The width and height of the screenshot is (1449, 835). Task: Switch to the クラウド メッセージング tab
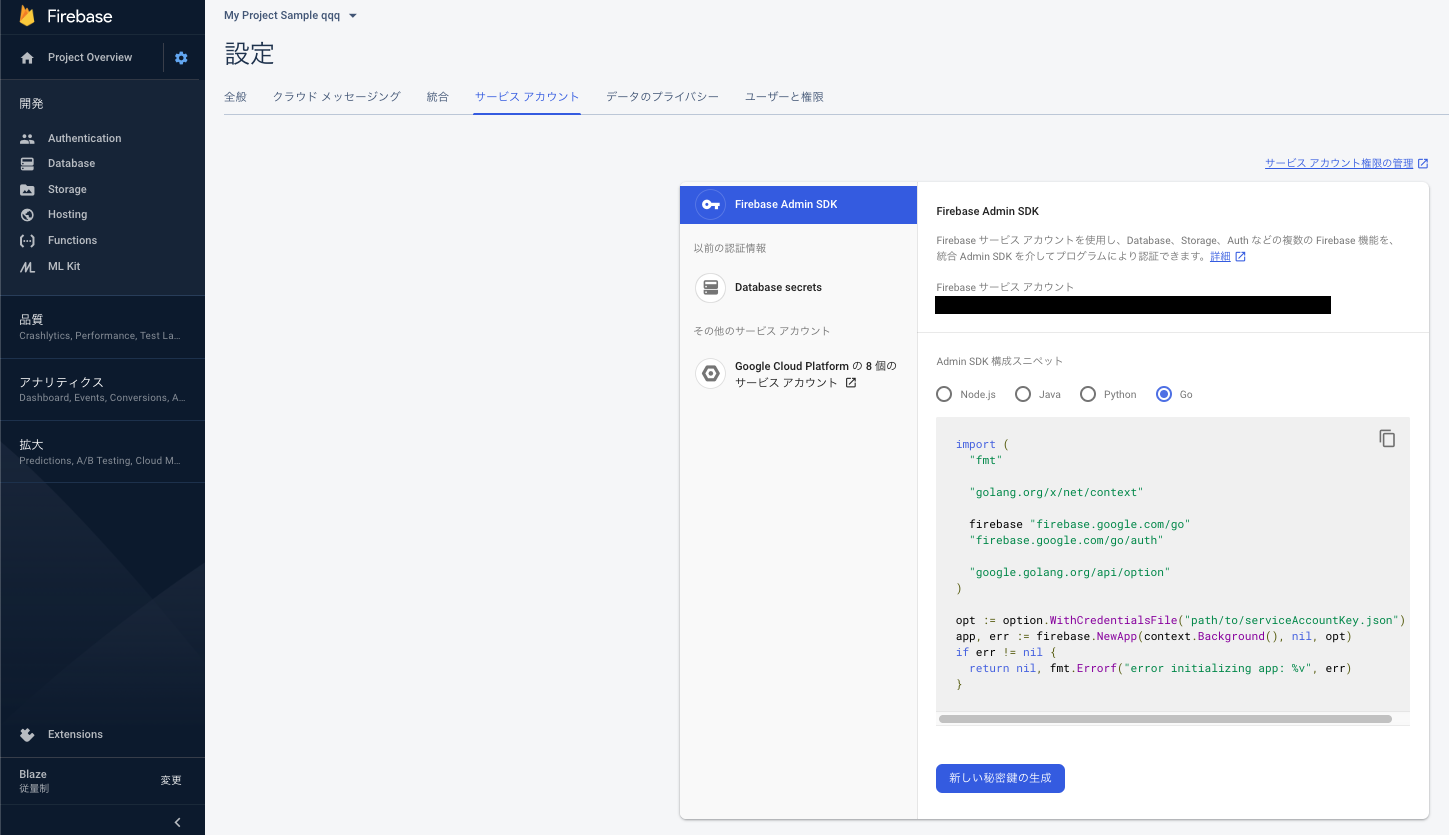click(337, 97)
